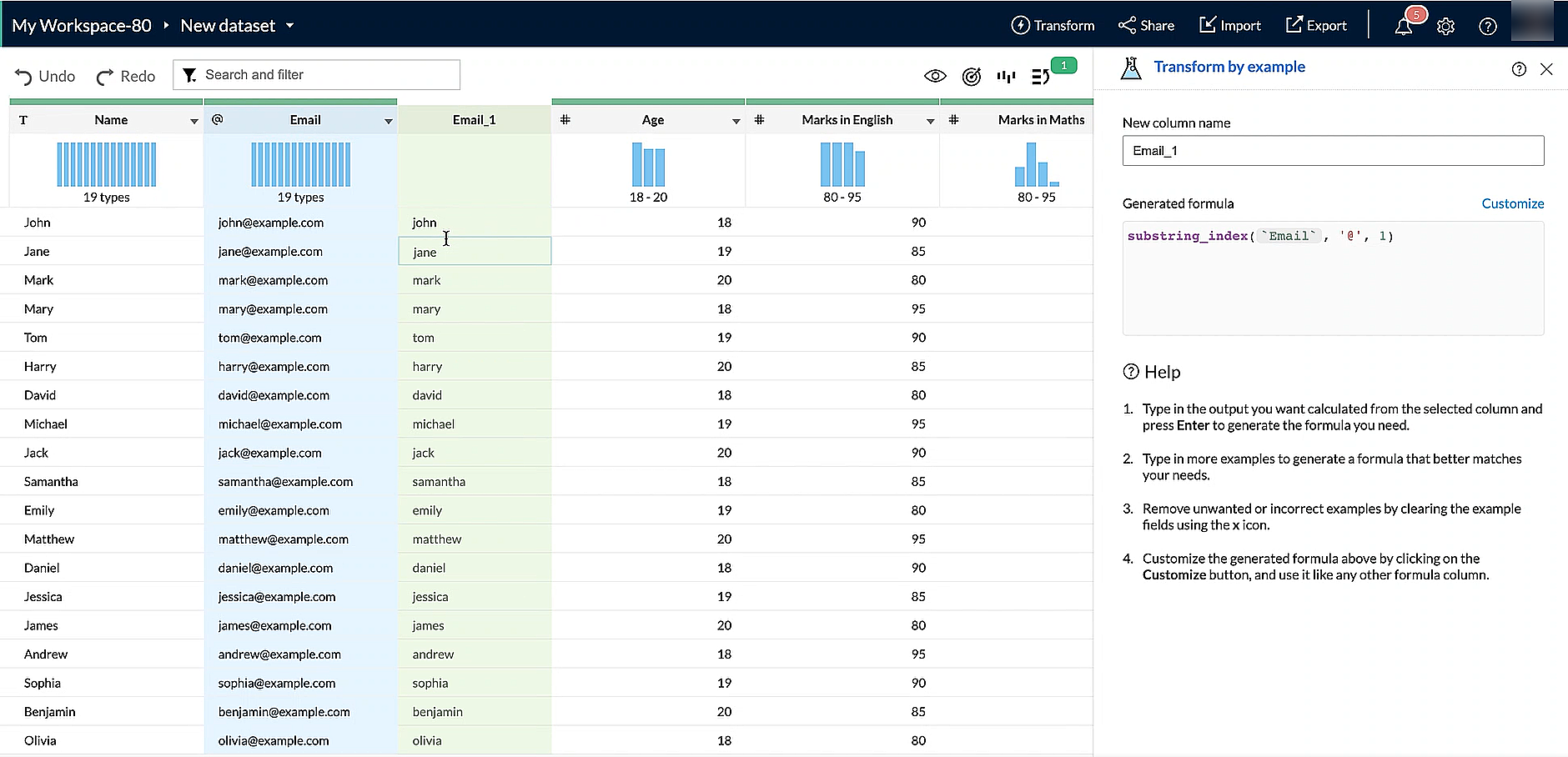Expand the New dataset dropdown arrow
The width and height of the screenshot is (1568, 757).
point(290,26)
